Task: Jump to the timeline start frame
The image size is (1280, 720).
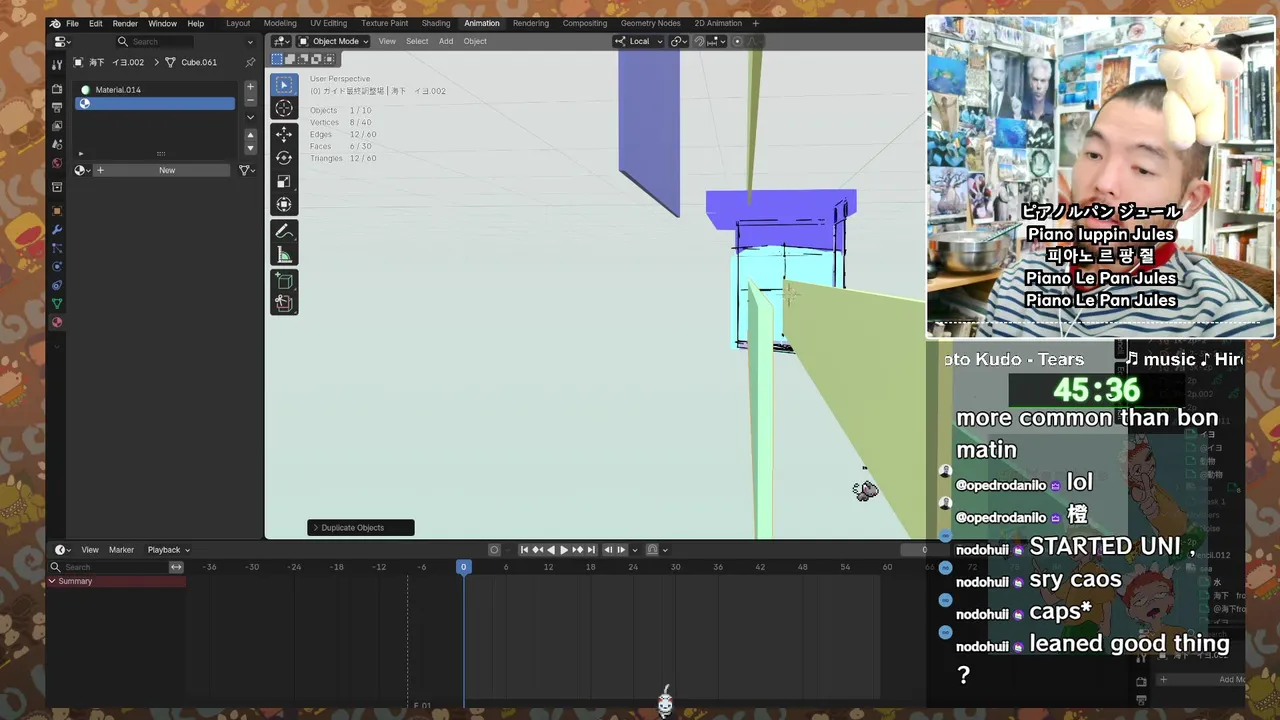Action: tap(524, 549)
